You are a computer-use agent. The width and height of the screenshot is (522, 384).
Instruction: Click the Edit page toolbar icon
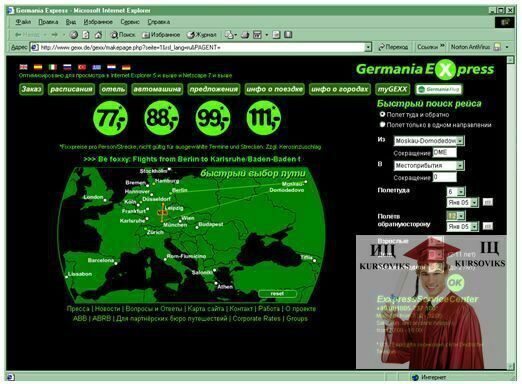(x=257, y=35)
